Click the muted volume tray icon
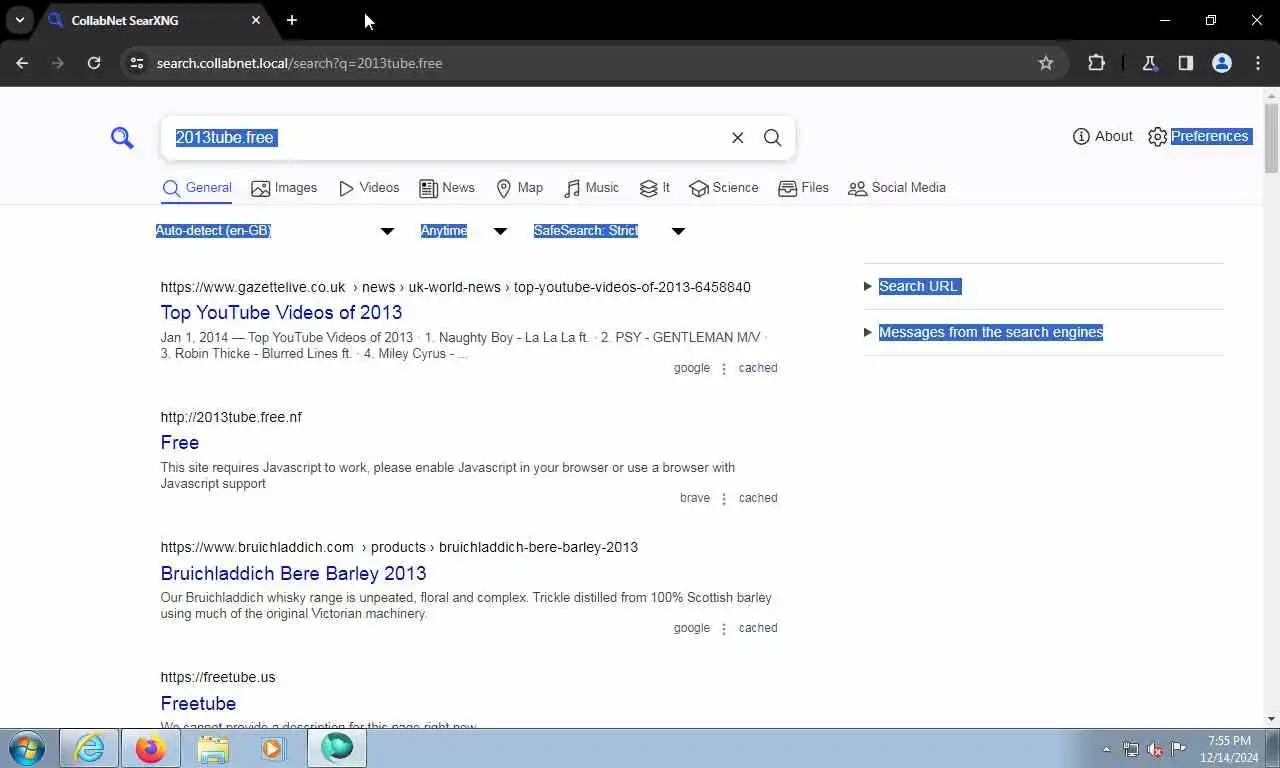Screen dimensions: 1280x768 [1155, 749]
